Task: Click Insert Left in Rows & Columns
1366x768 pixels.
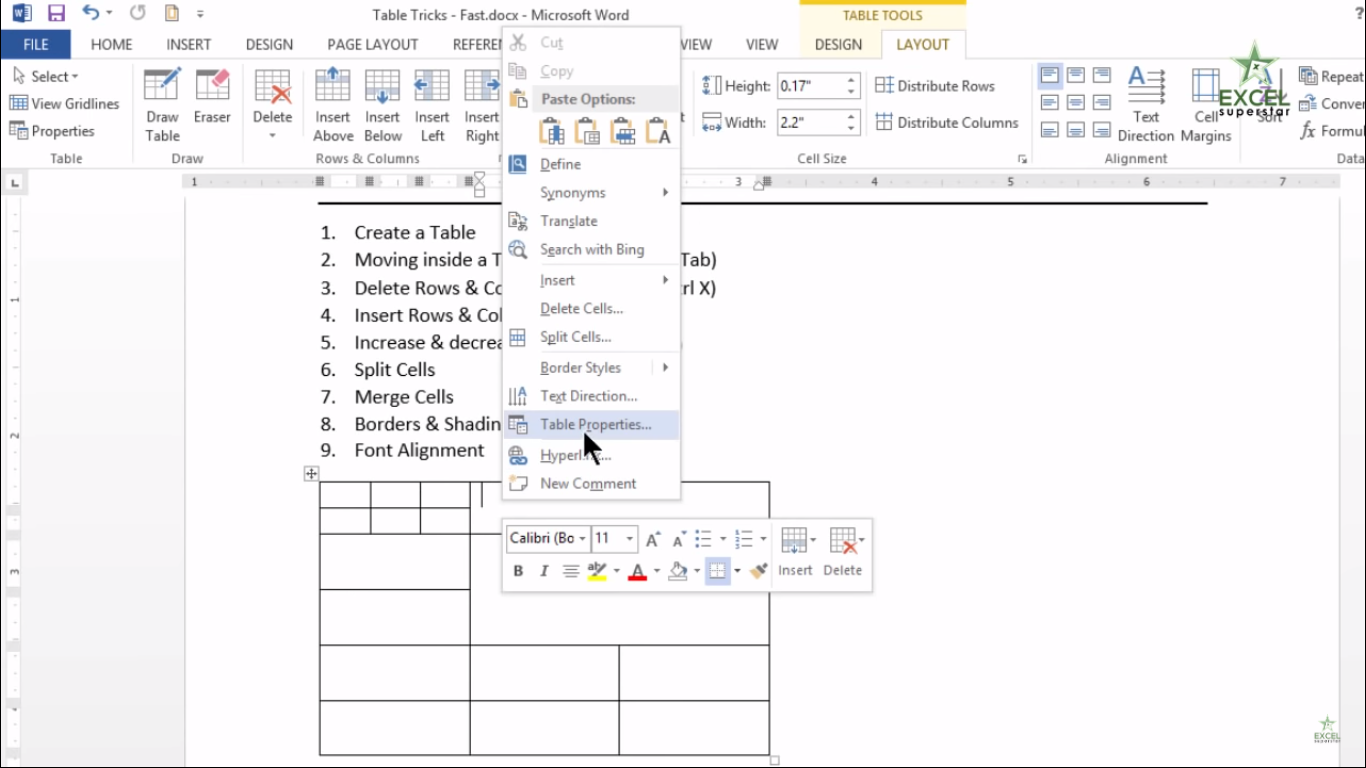Action: tap(432, 106)
